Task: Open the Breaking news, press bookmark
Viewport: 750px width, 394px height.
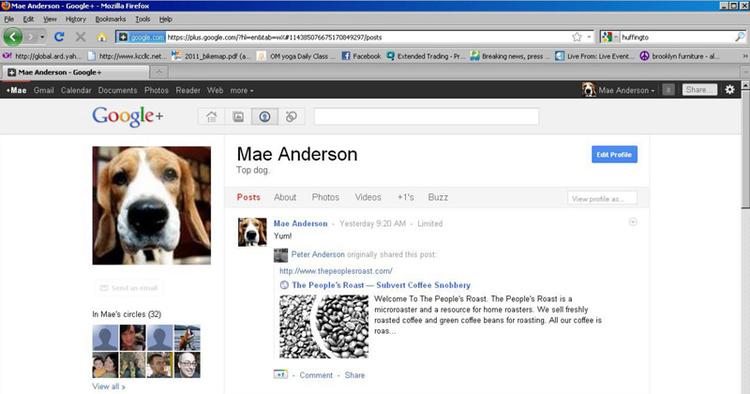Action: tap(510, 56)
